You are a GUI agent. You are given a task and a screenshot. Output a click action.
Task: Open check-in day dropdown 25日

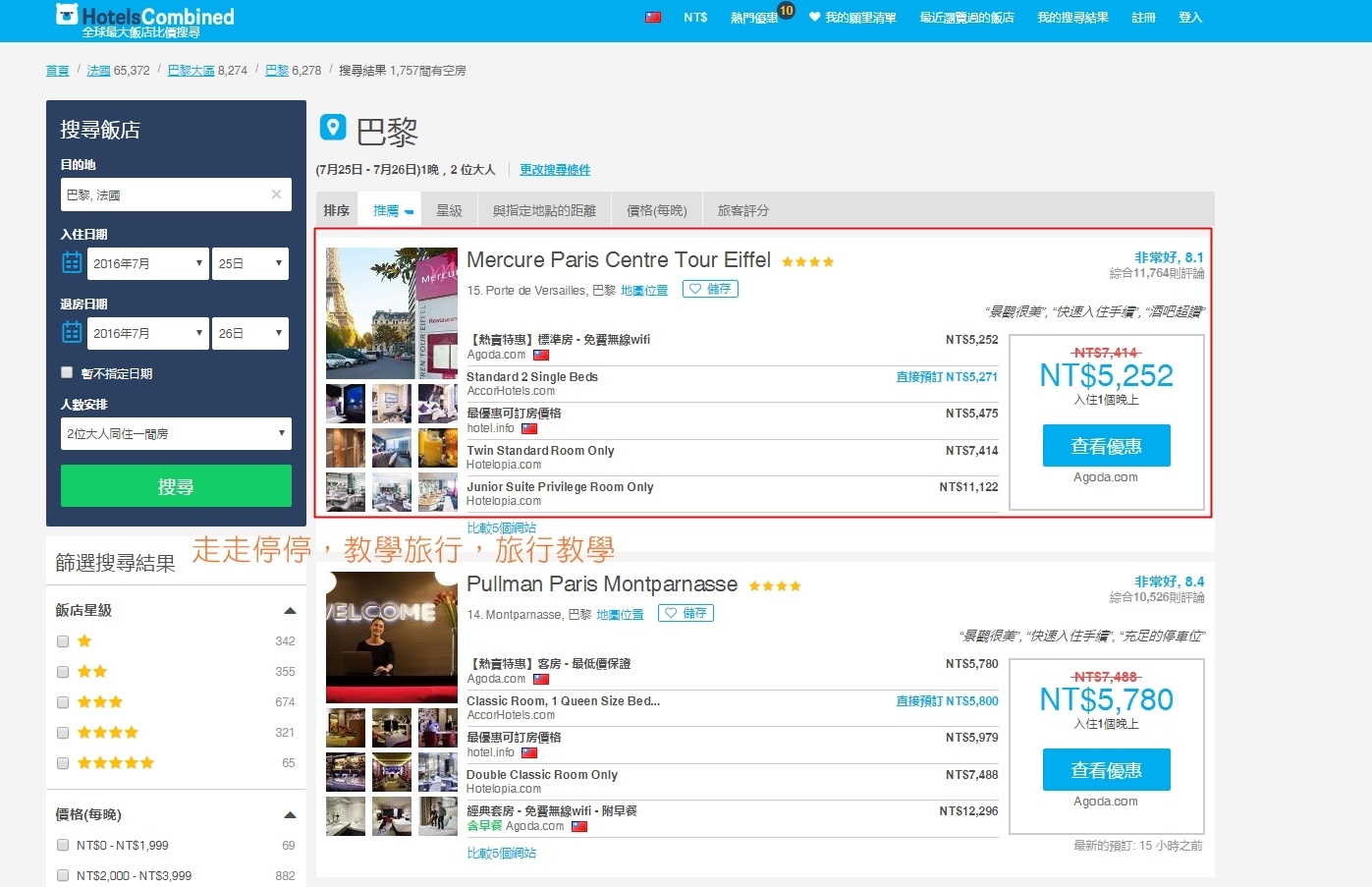pos(250,263)
